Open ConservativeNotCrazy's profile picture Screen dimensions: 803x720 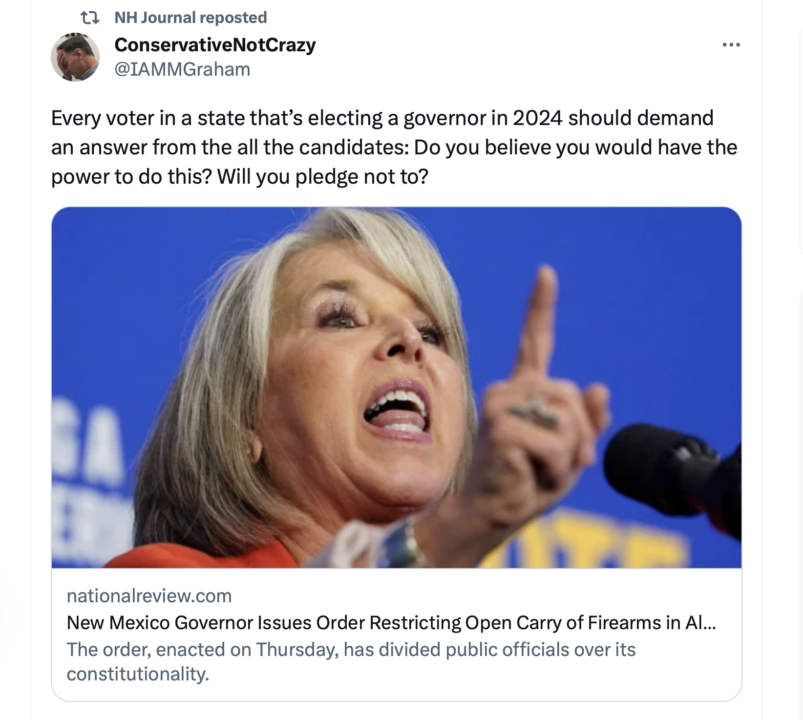(x=75, y=57)
